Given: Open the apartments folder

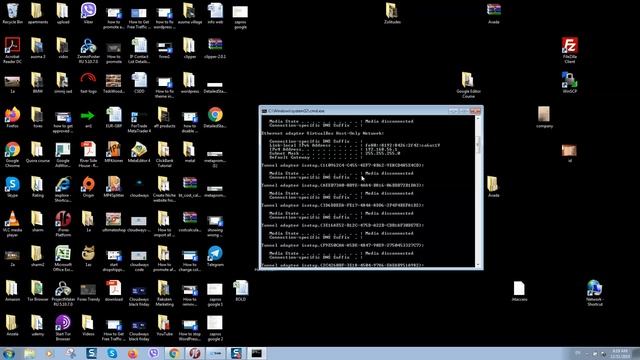Looking at the screenshot, I should point(37,11).
